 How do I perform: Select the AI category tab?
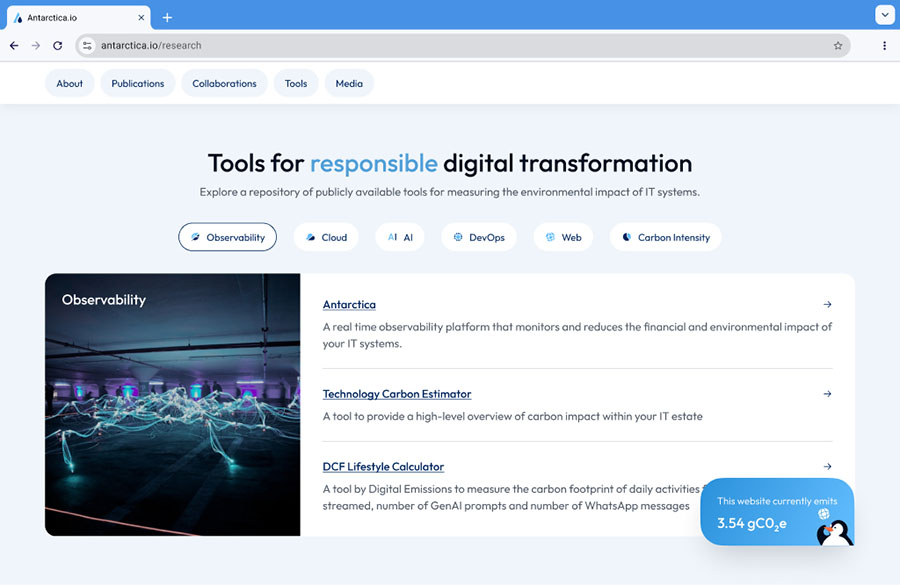click(400, 237)
